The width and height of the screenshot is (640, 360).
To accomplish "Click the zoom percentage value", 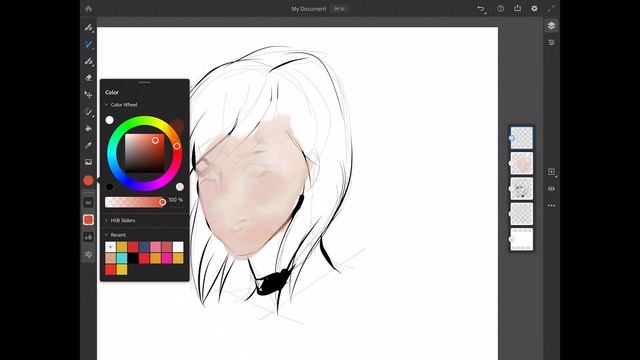I will (x=339, y=9).
